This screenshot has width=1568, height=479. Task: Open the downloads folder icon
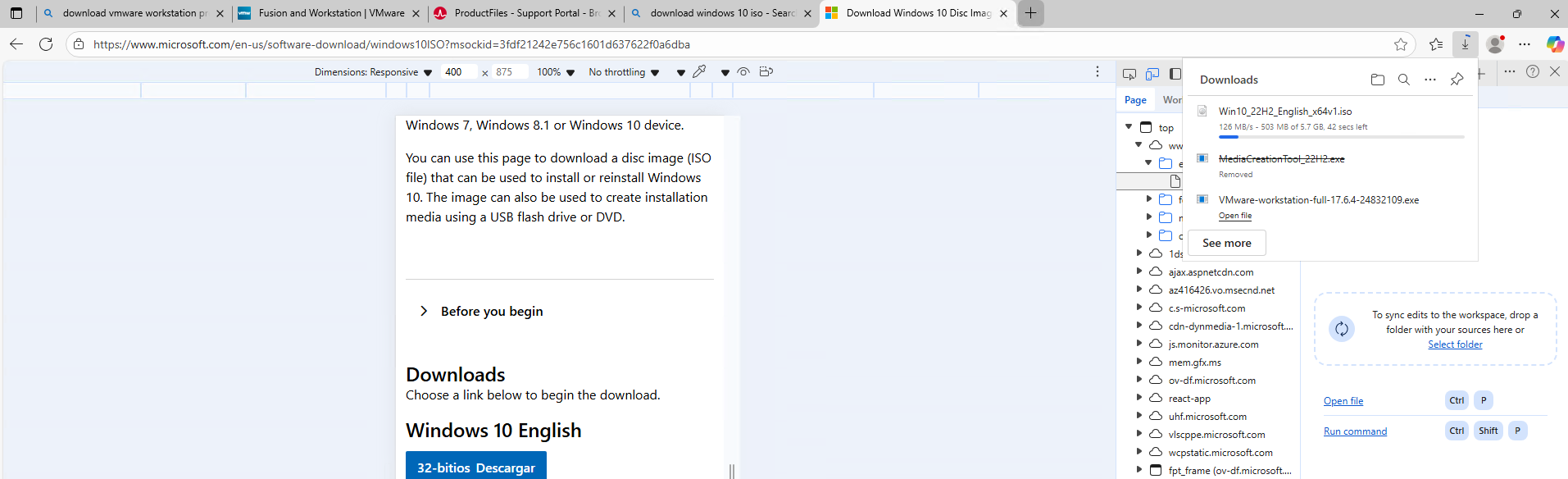1377,80
